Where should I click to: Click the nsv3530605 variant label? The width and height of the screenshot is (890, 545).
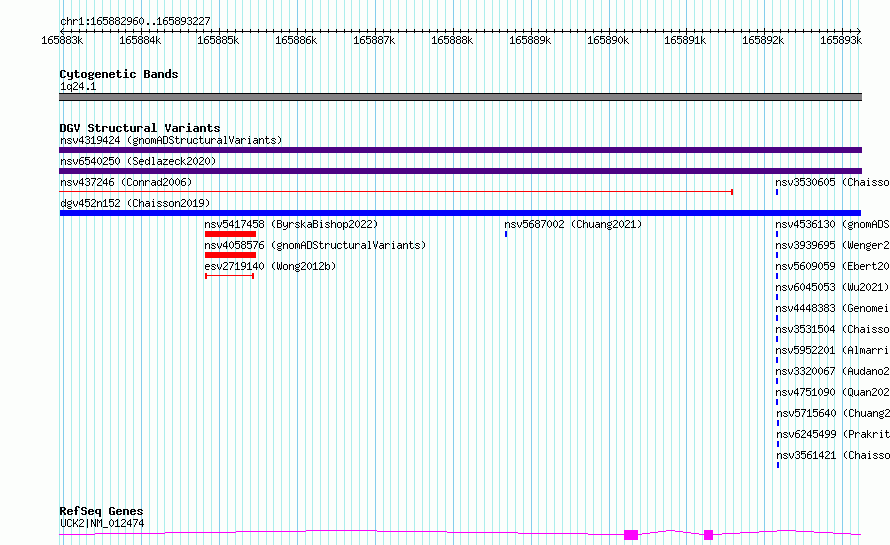tap(832, 182)
